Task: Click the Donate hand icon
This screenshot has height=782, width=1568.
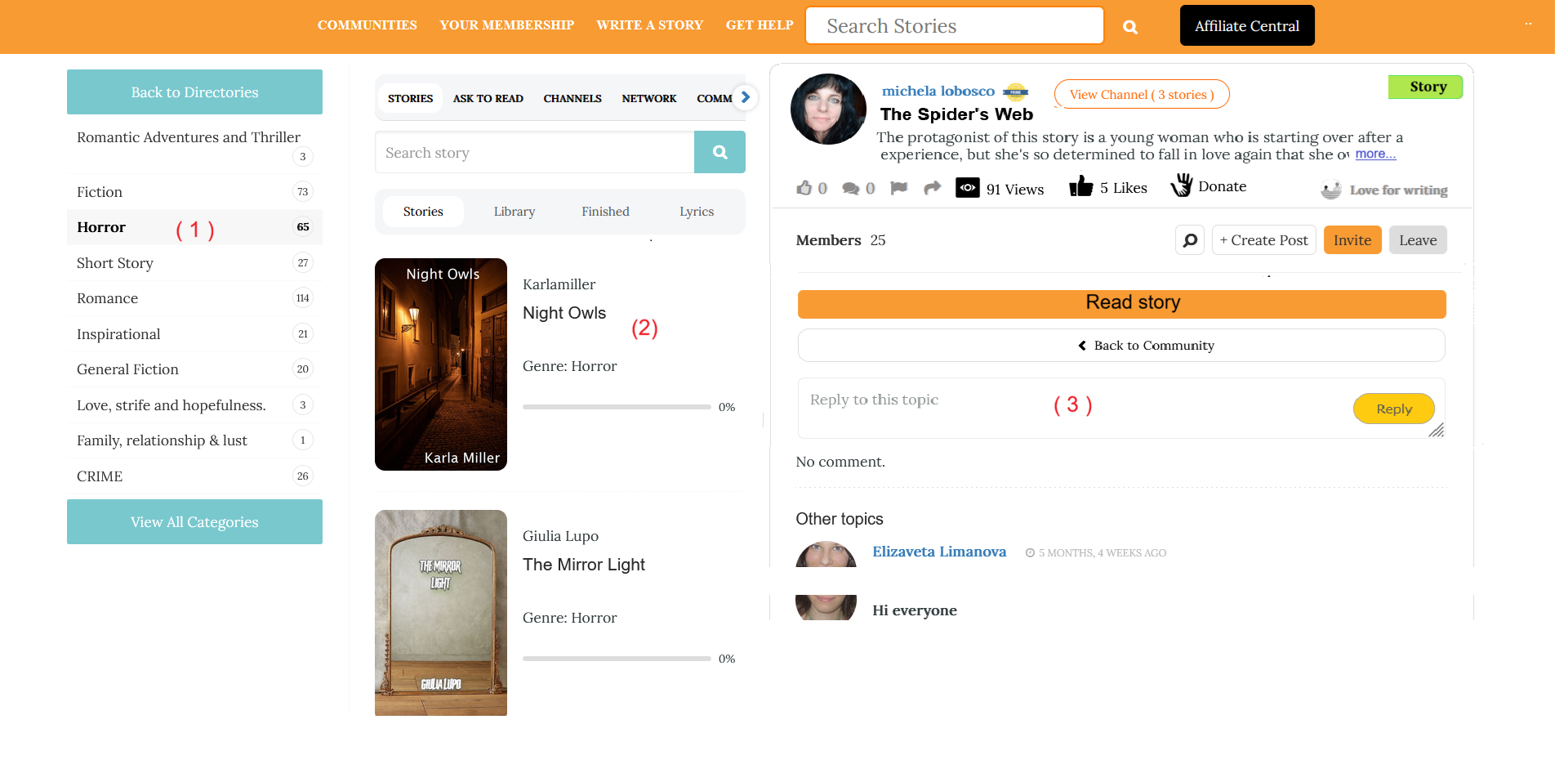Action: pos(1181,185)
